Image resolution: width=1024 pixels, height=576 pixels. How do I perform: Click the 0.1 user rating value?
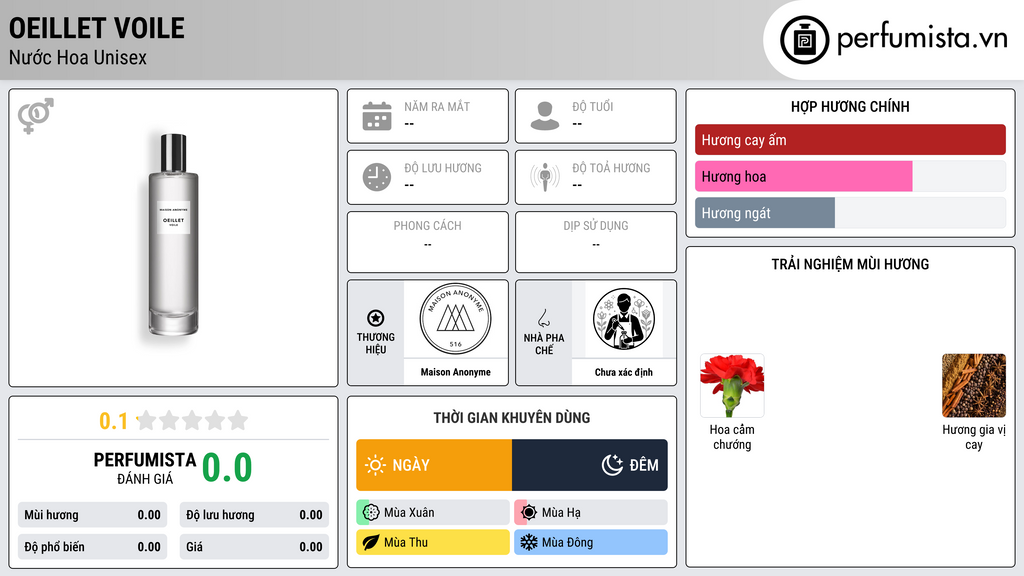coord(114,421)
